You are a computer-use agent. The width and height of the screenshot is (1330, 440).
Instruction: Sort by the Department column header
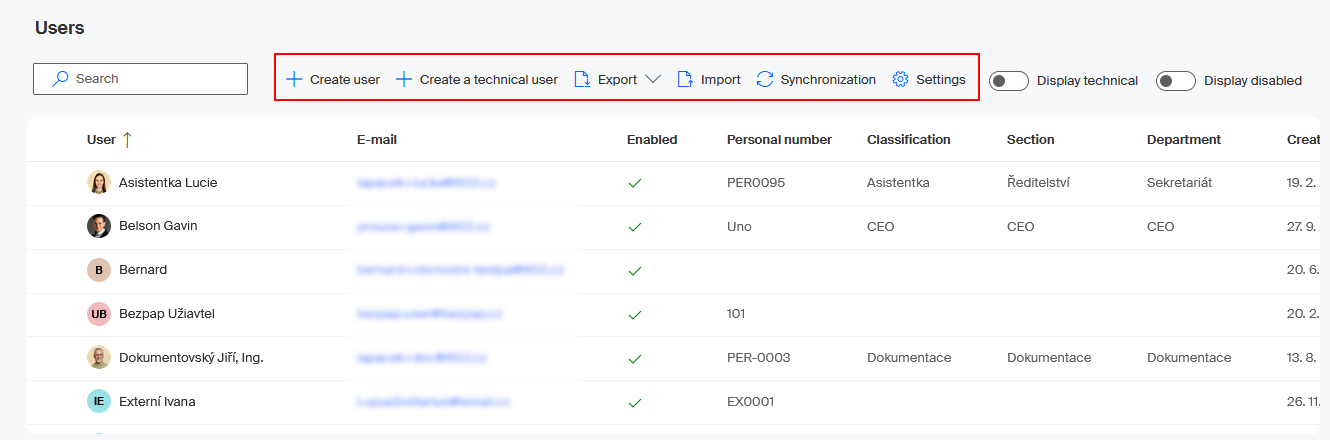click(1184, 140)
